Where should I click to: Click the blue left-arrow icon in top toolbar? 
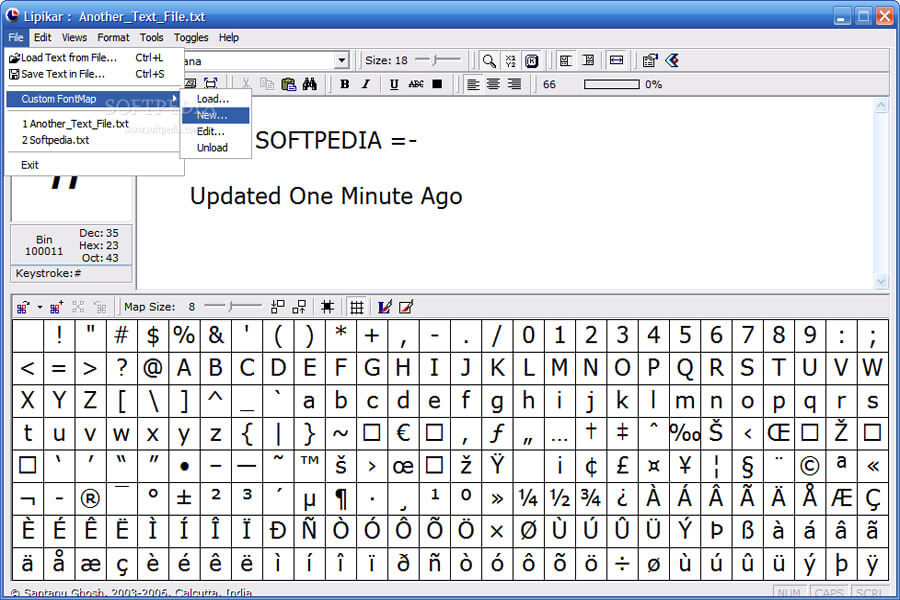672,60
